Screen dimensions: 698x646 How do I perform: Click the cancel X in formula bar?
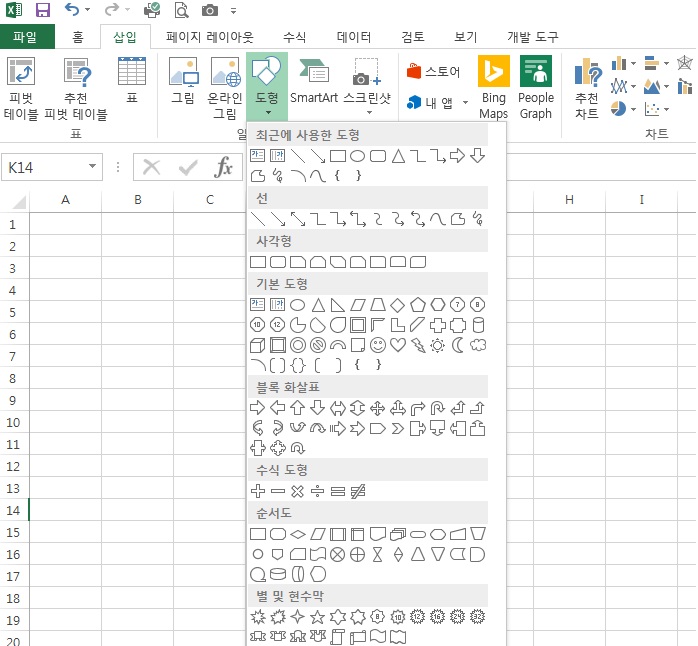pyautogui.click(x=151, y=167)
